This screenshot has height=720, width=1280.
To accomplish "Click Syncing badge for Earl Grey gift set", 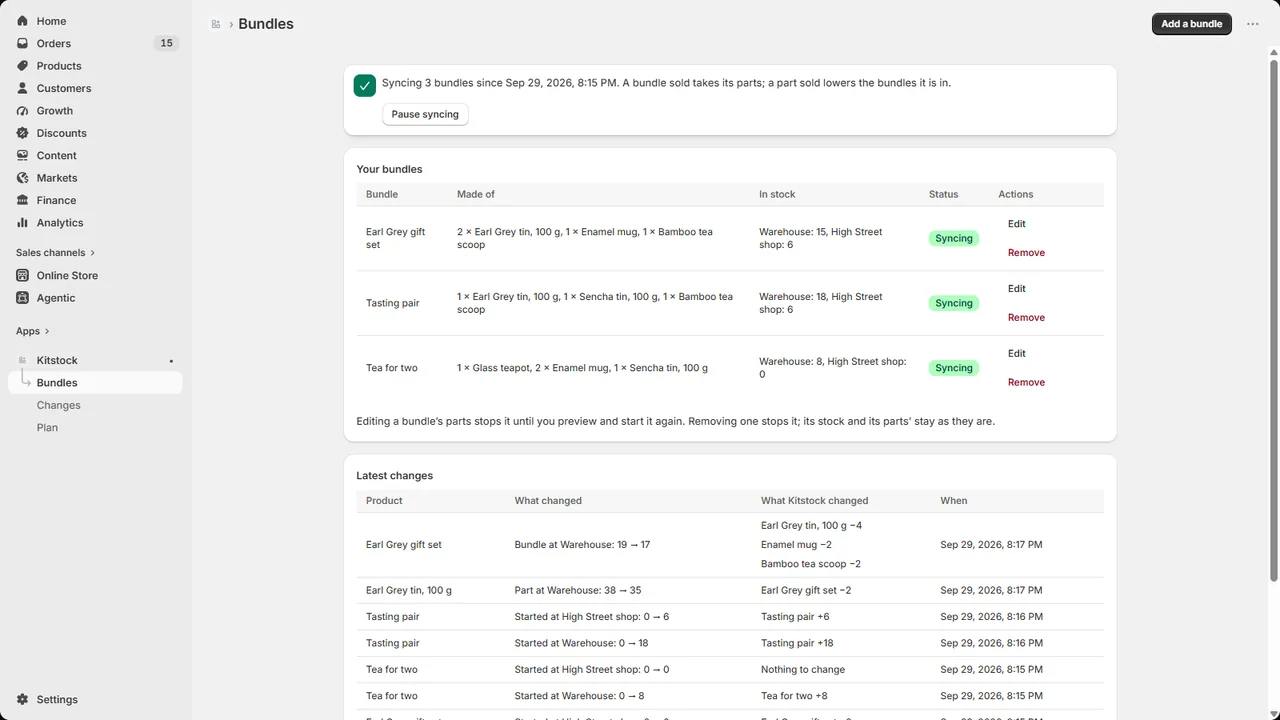I will click(x=954, y=238).
